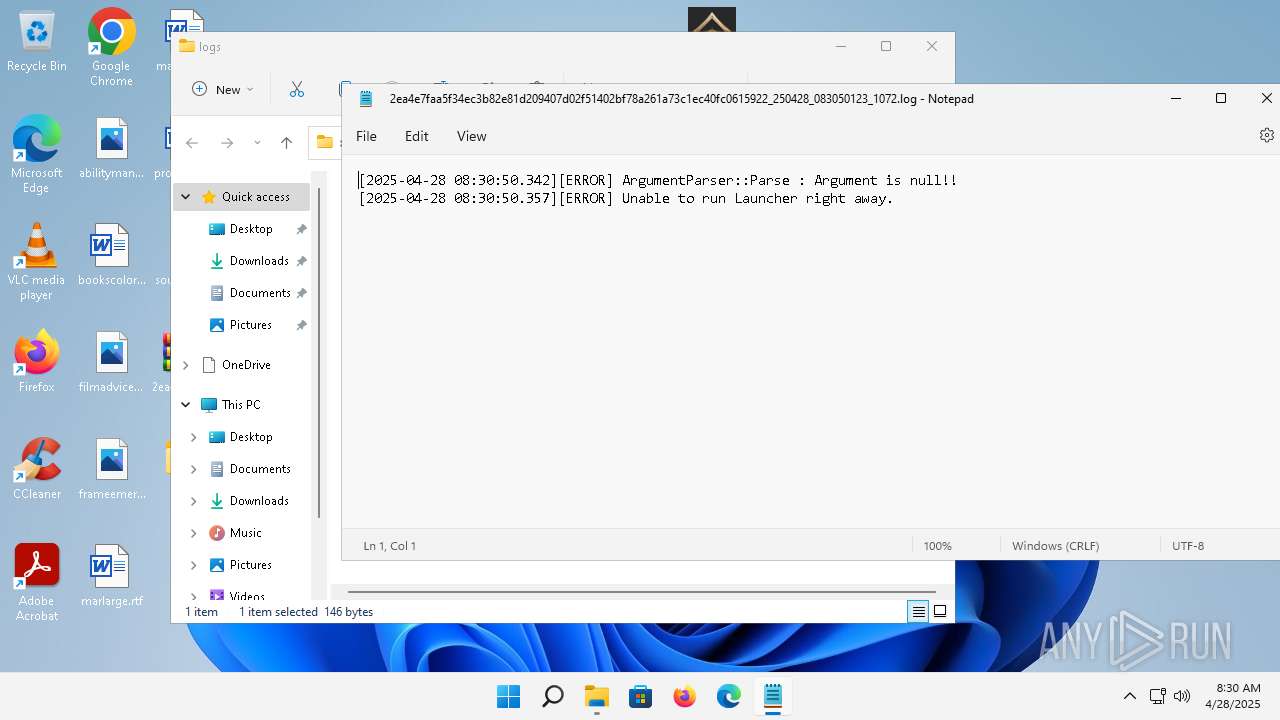Open Firefox desktop icon

click(36, 362)
